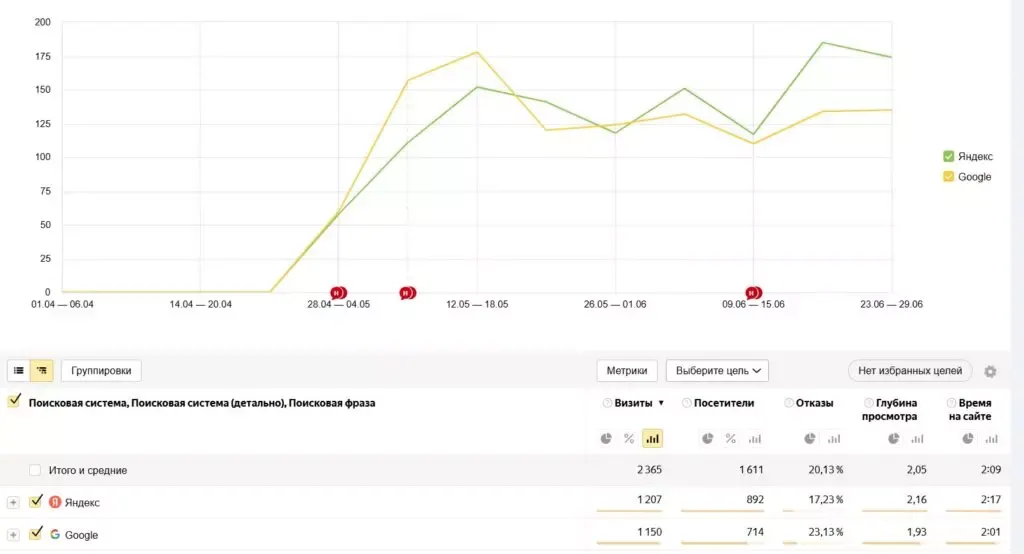The width and height of the screenshot is (1024, 554).
Task: Open chart note marker between 28.04 and 12.05
Action: (408, 293)
